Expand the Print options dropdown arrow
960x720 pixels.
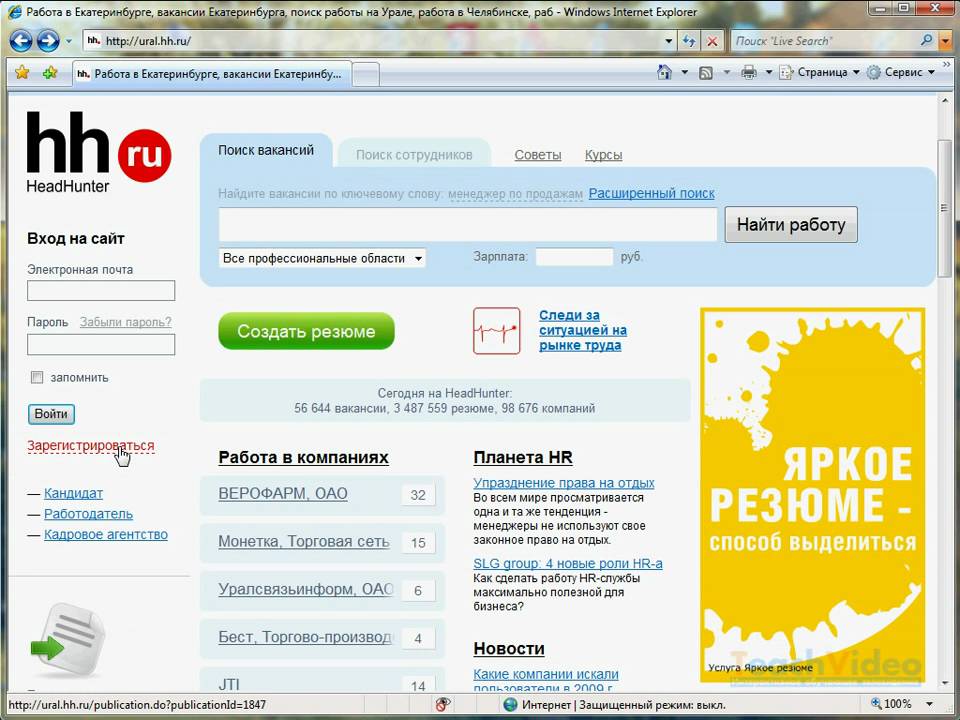point(769,72)
